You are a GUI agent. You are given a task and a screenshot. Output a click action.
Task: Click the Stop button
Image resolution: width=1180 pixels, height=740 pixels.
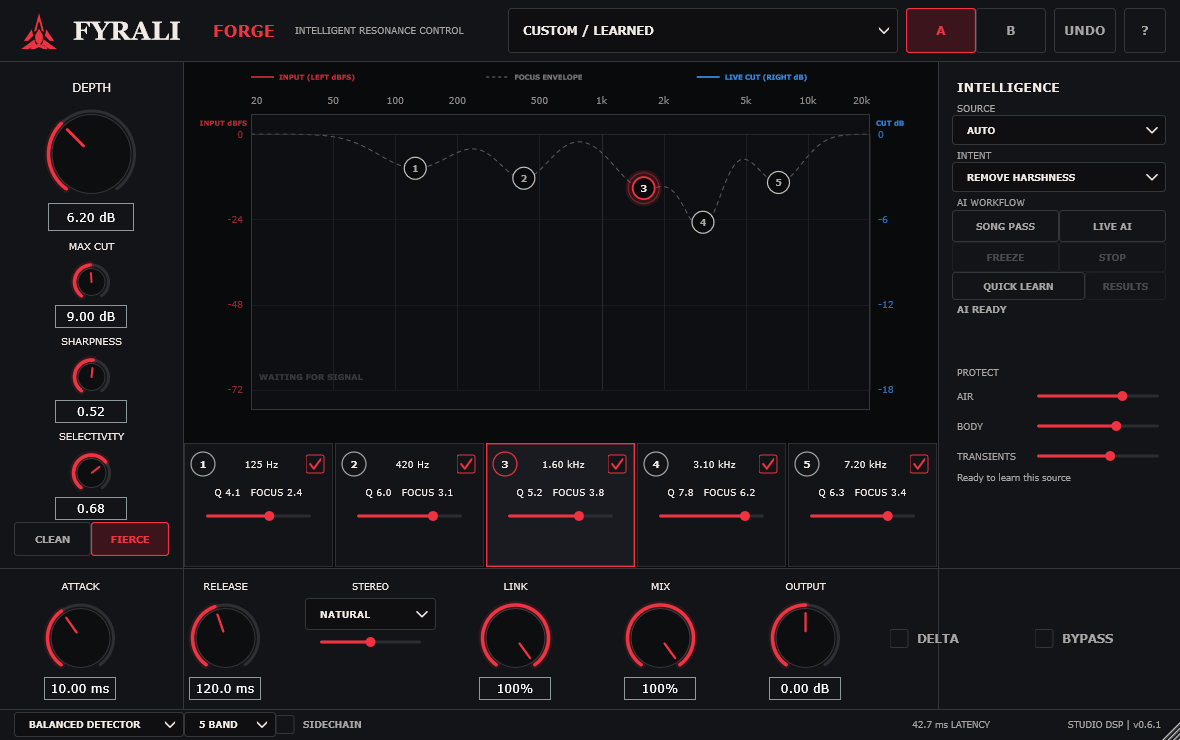(x=1112, y=257)
